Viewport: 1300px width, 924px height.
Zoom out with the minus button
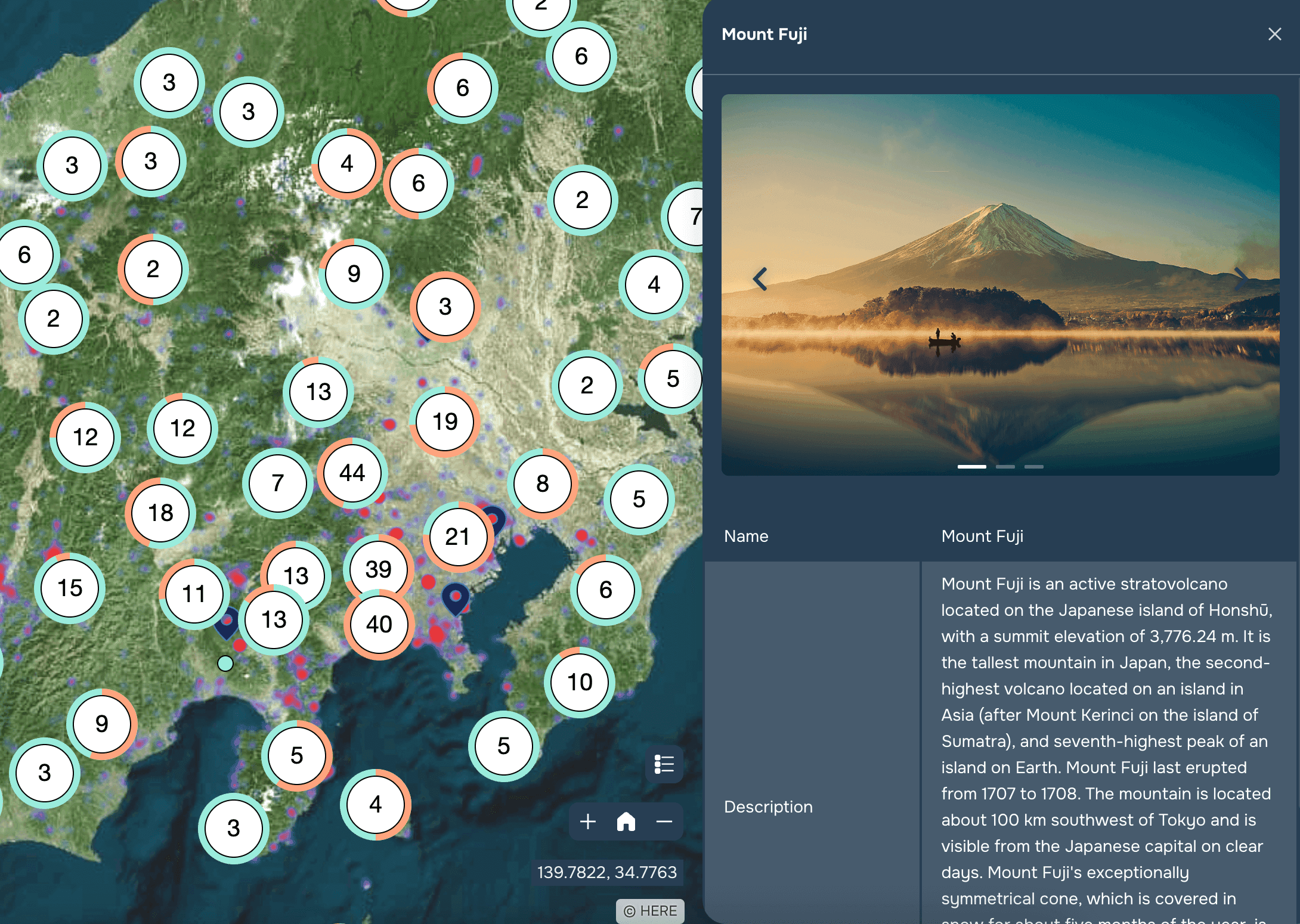coord(664,821)
